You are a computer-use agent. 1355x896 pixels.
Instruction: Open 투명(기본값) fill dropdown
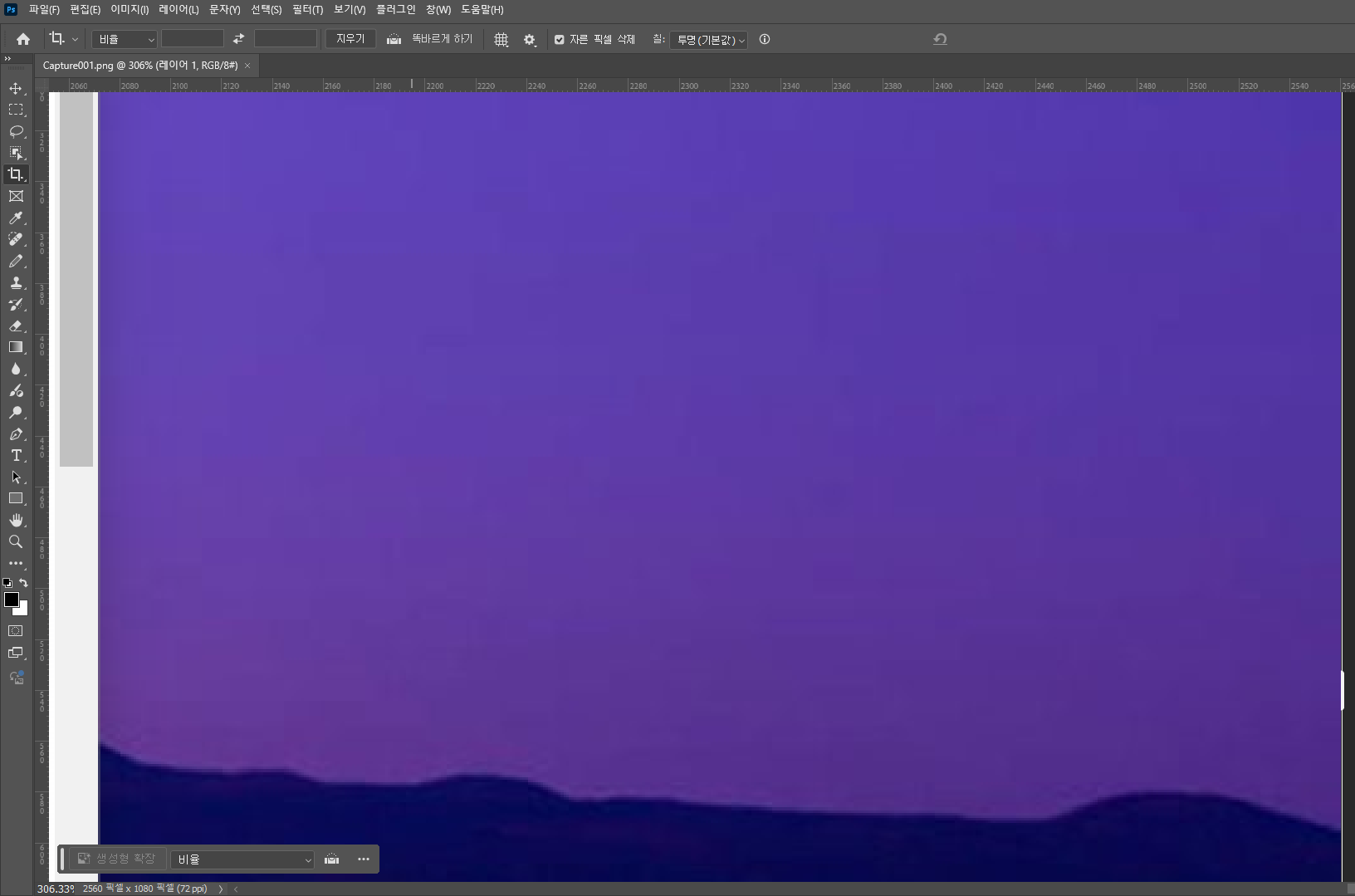[709, 40]
